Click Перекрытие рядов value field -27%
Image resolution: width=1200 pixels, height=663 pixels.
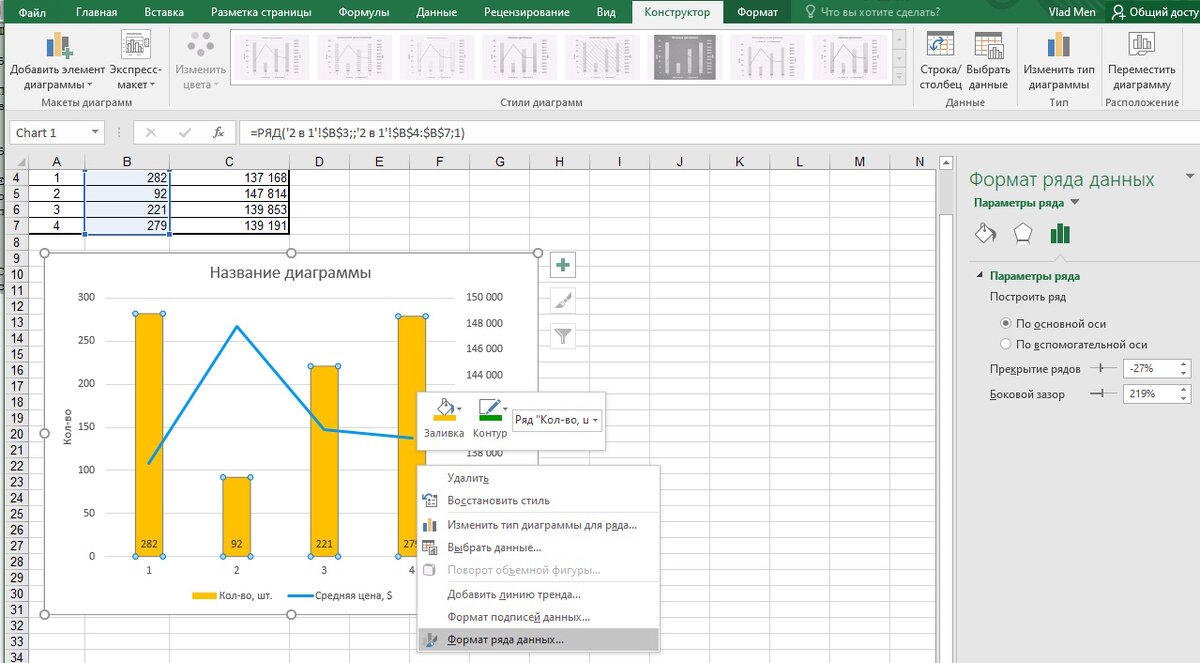1151,368
